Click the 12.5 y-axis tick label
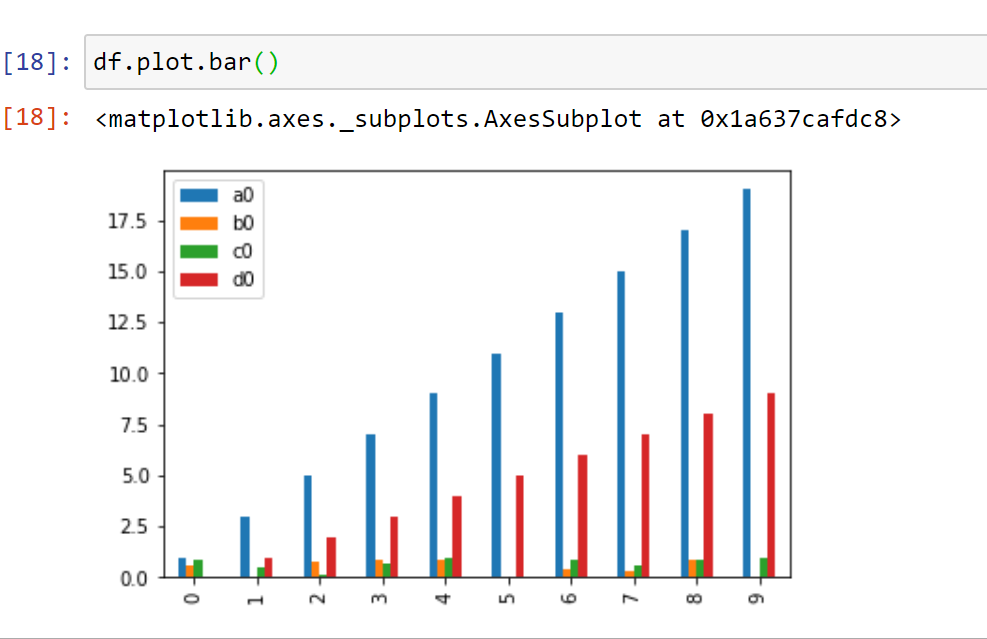This screenshot has width=987, height=639. [127, 323]
